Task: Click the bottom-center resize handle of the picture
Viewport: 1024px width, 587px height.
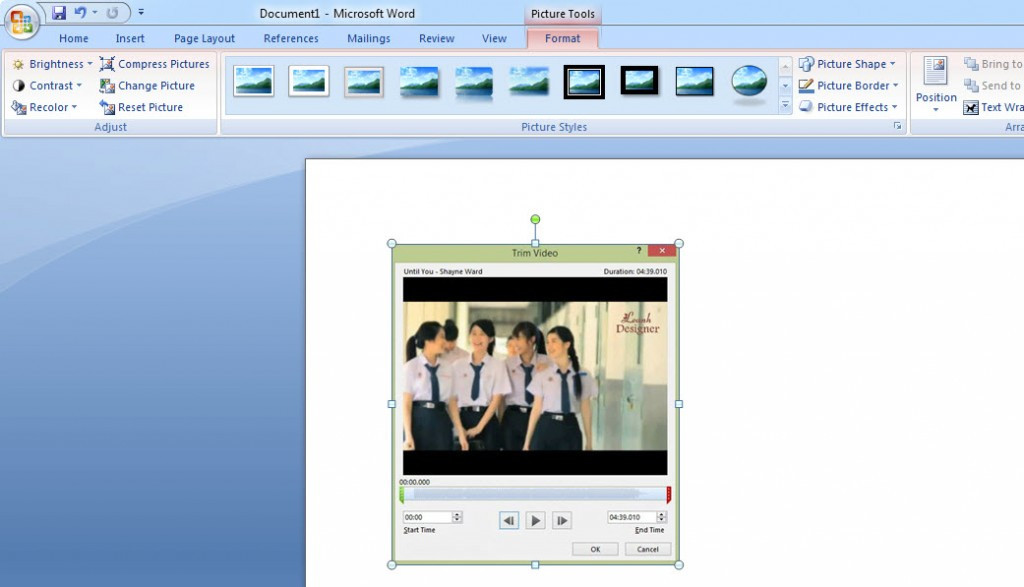Action: click(535, 565)
